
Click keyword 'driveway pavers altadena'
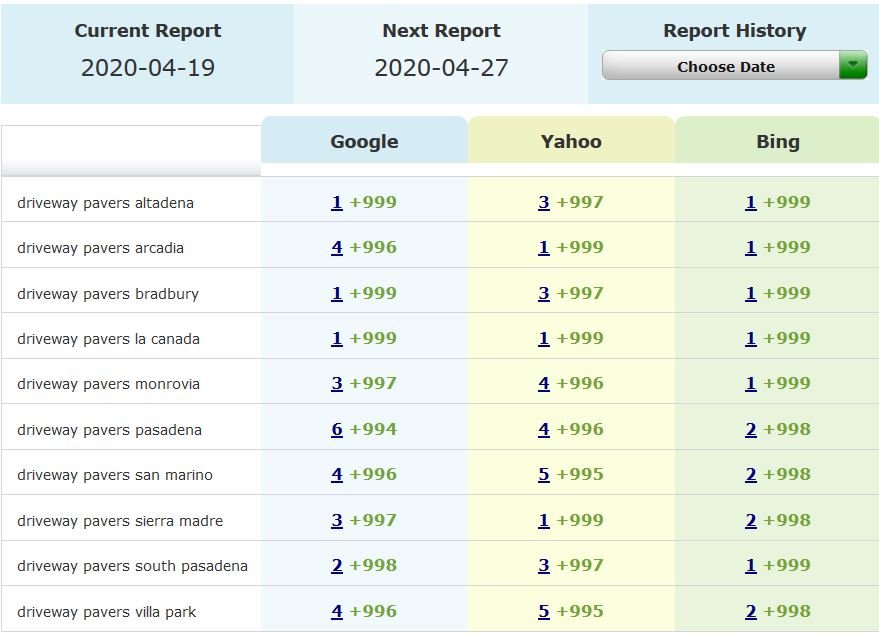tap(105, 203)
